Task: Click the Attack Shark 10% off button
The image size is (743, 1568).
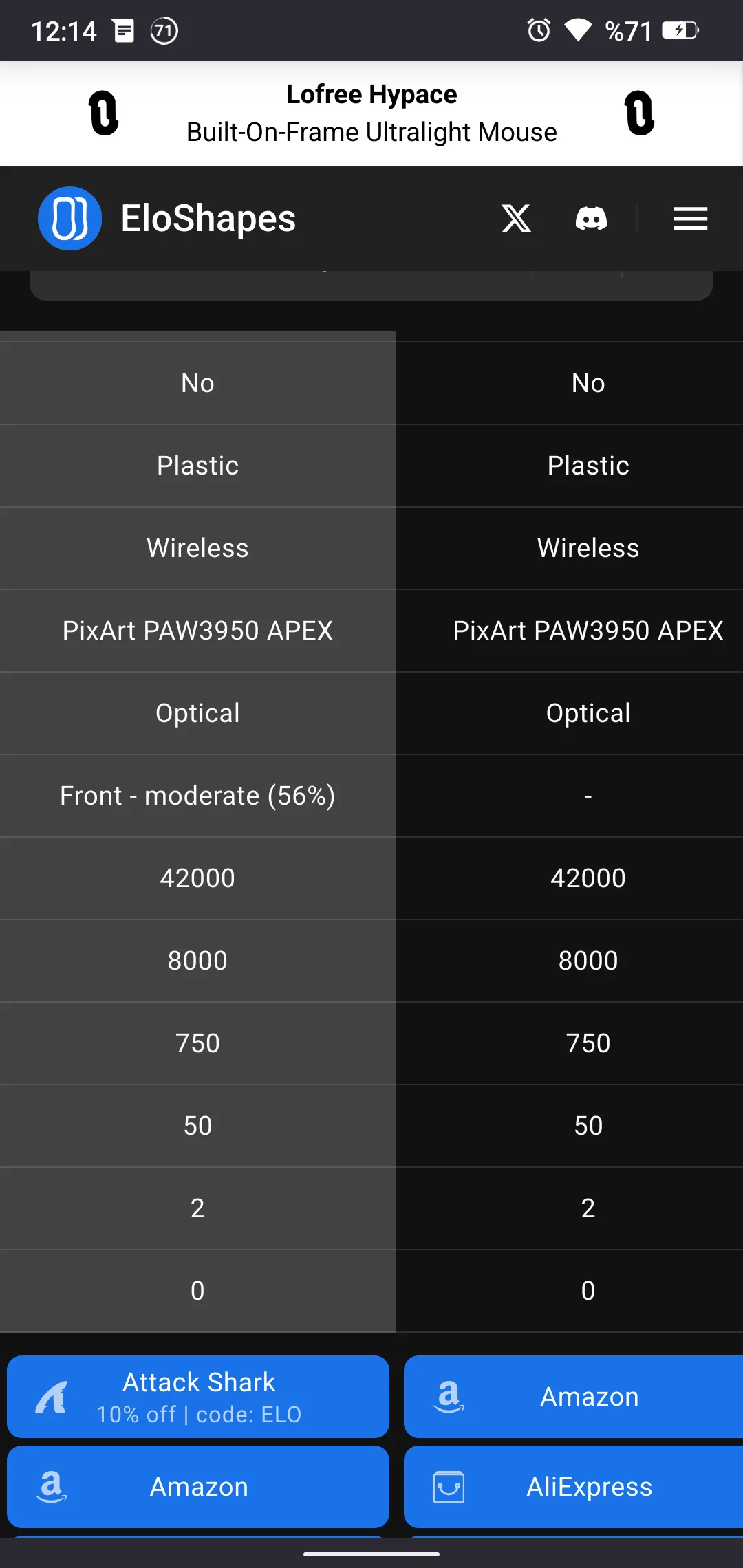Action: pyautogui.click(x=198, y=1396)
